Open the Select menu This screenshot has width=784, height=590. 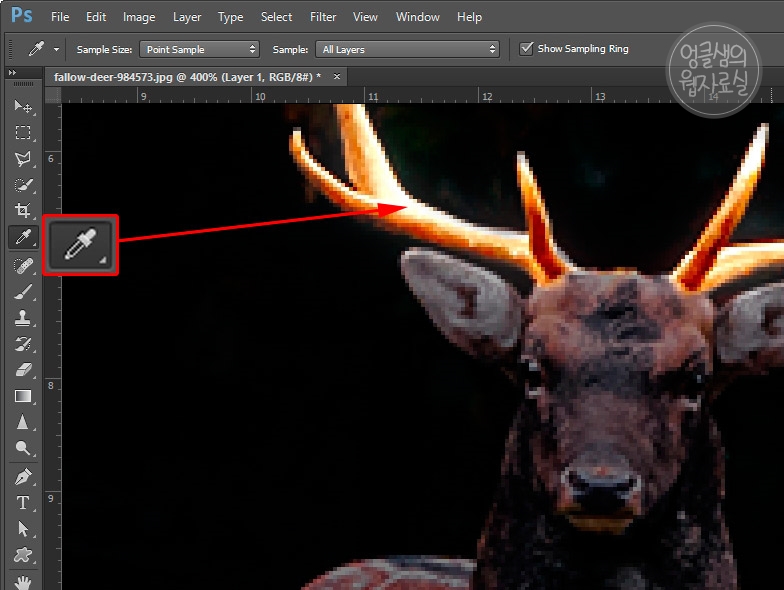point(276,17)
